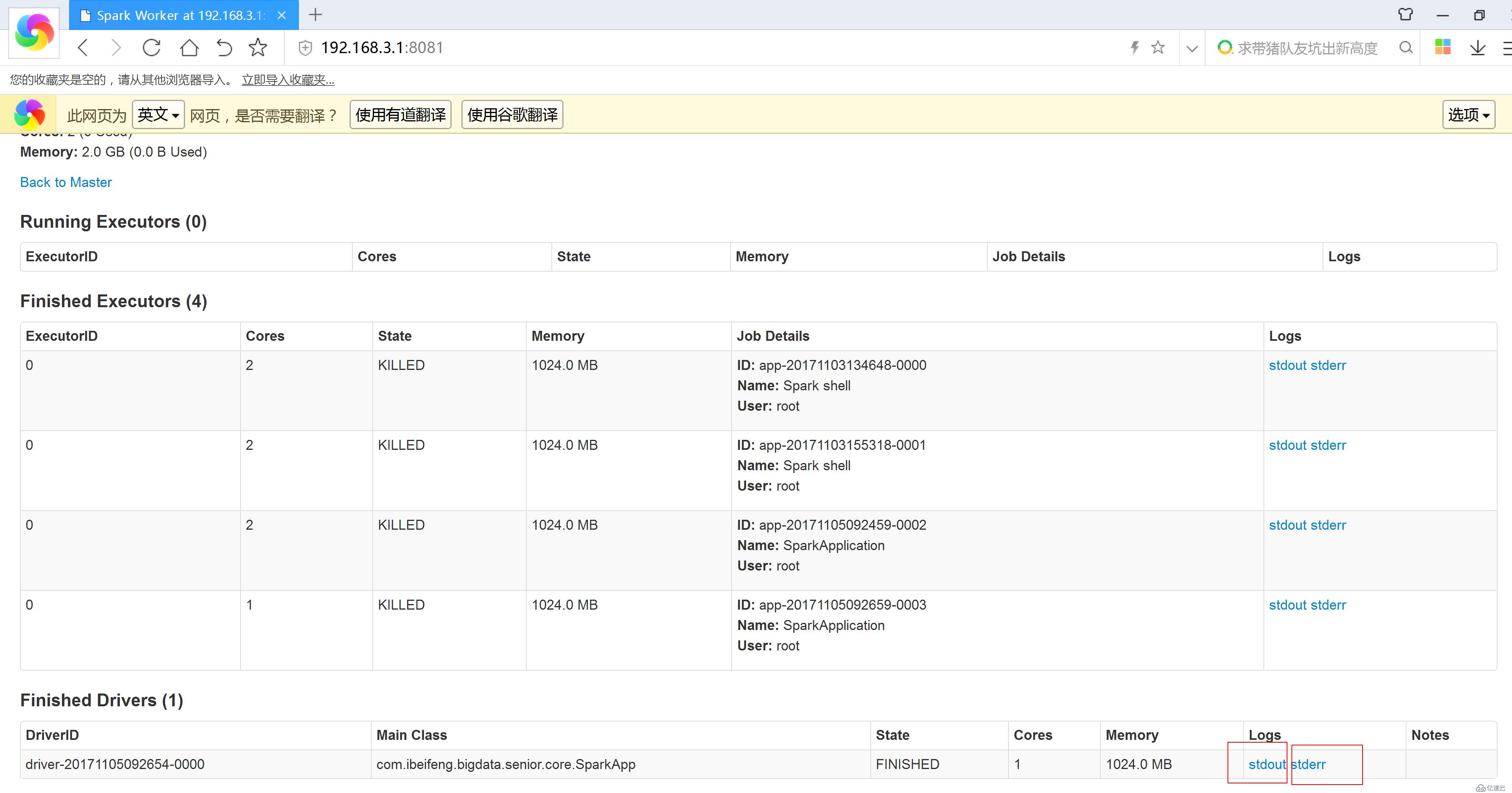
Task: Click the search box with Chinese hint
Action: tap(1307, 48)
